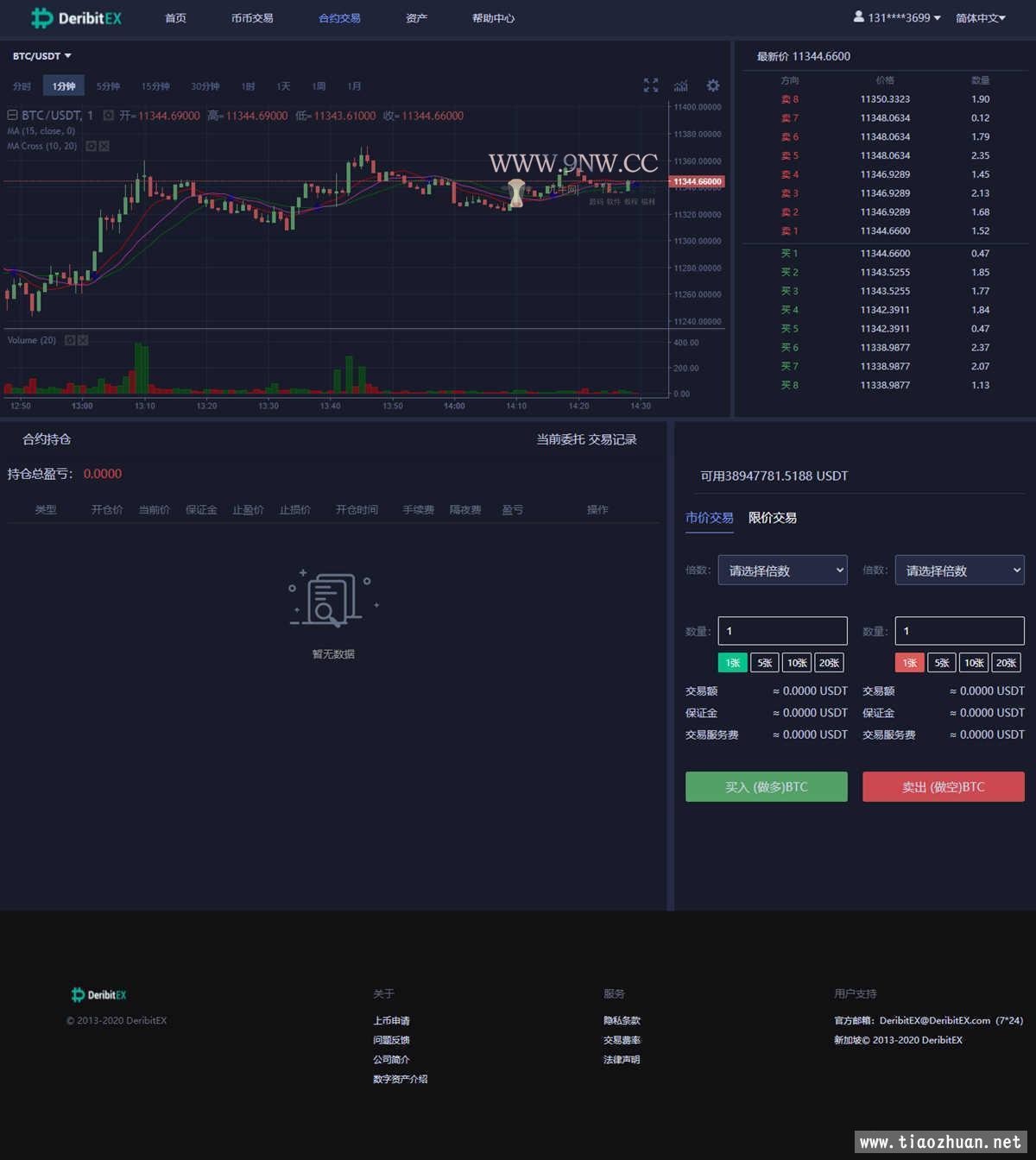
Task: Click 买入 (做多)BTC button
Action: [767, 787]
